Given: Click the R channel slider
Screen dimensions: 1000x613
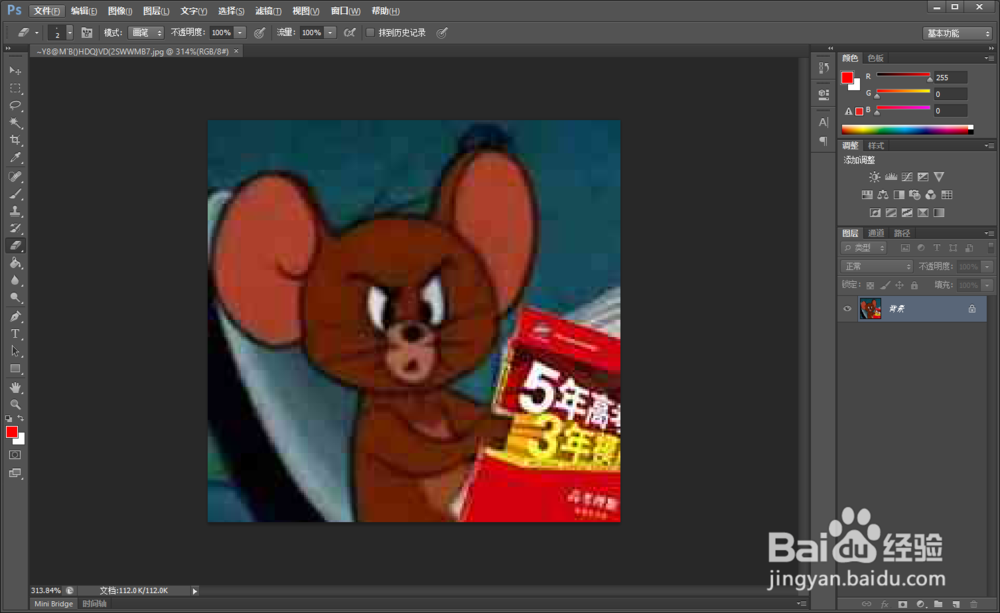Looking at the screenshot, I should [x=904, y=77].
